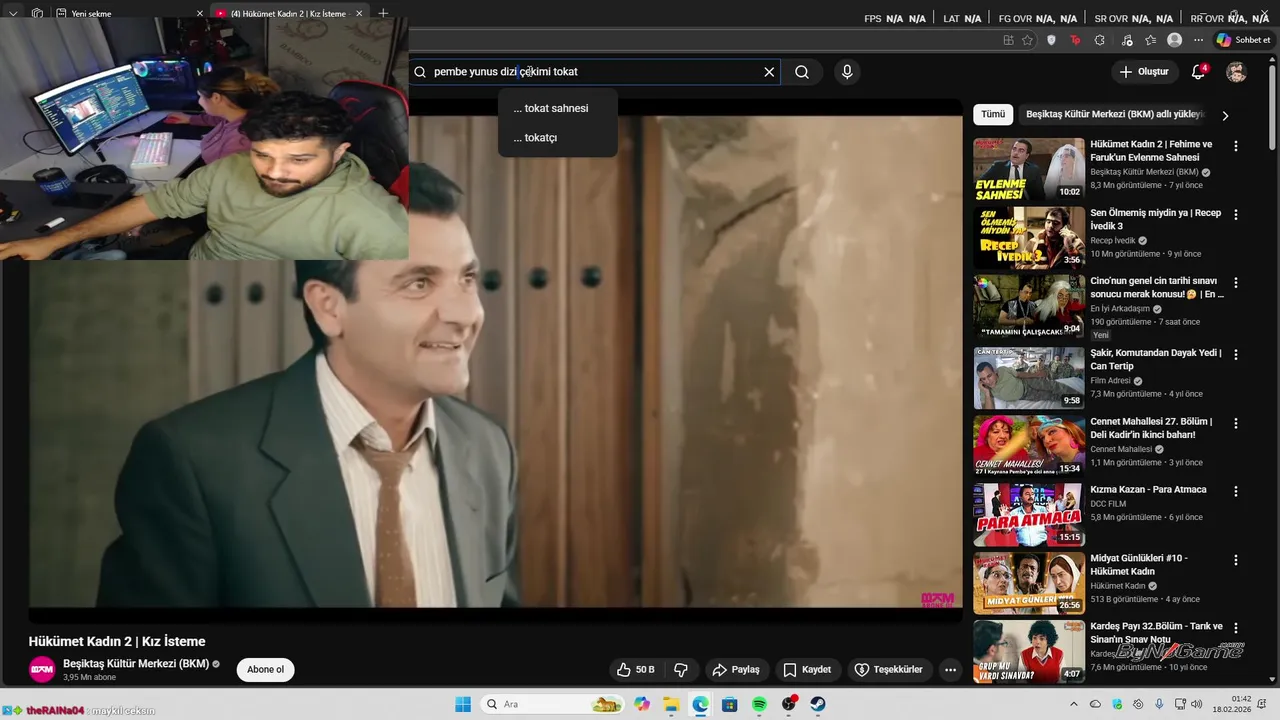The height and width of the screenshot is (720, 1280).
Task: Open YouTube notifications bell
Action: pos(1198,72)
